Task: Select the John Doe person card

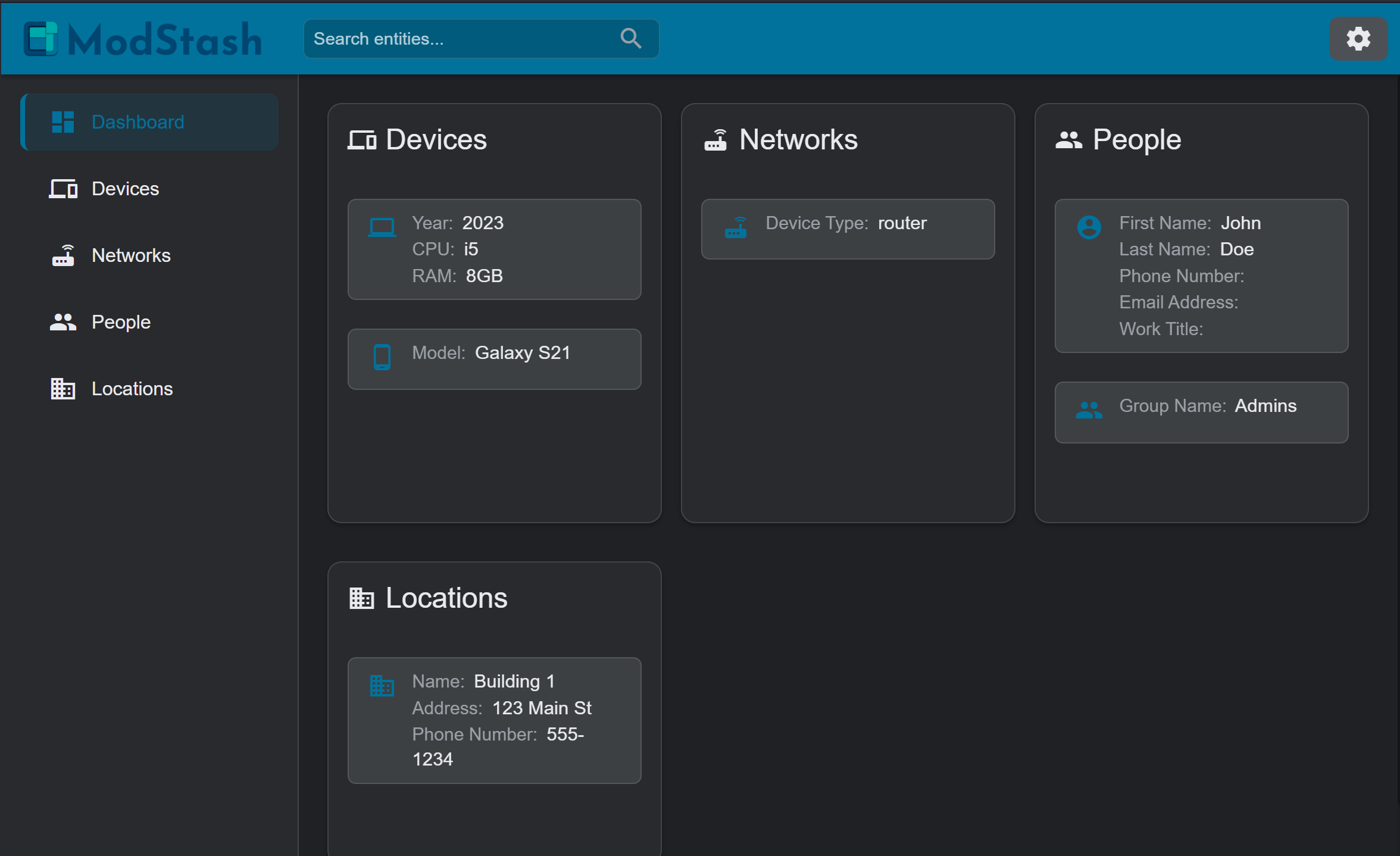Action: click(1201, 276)
